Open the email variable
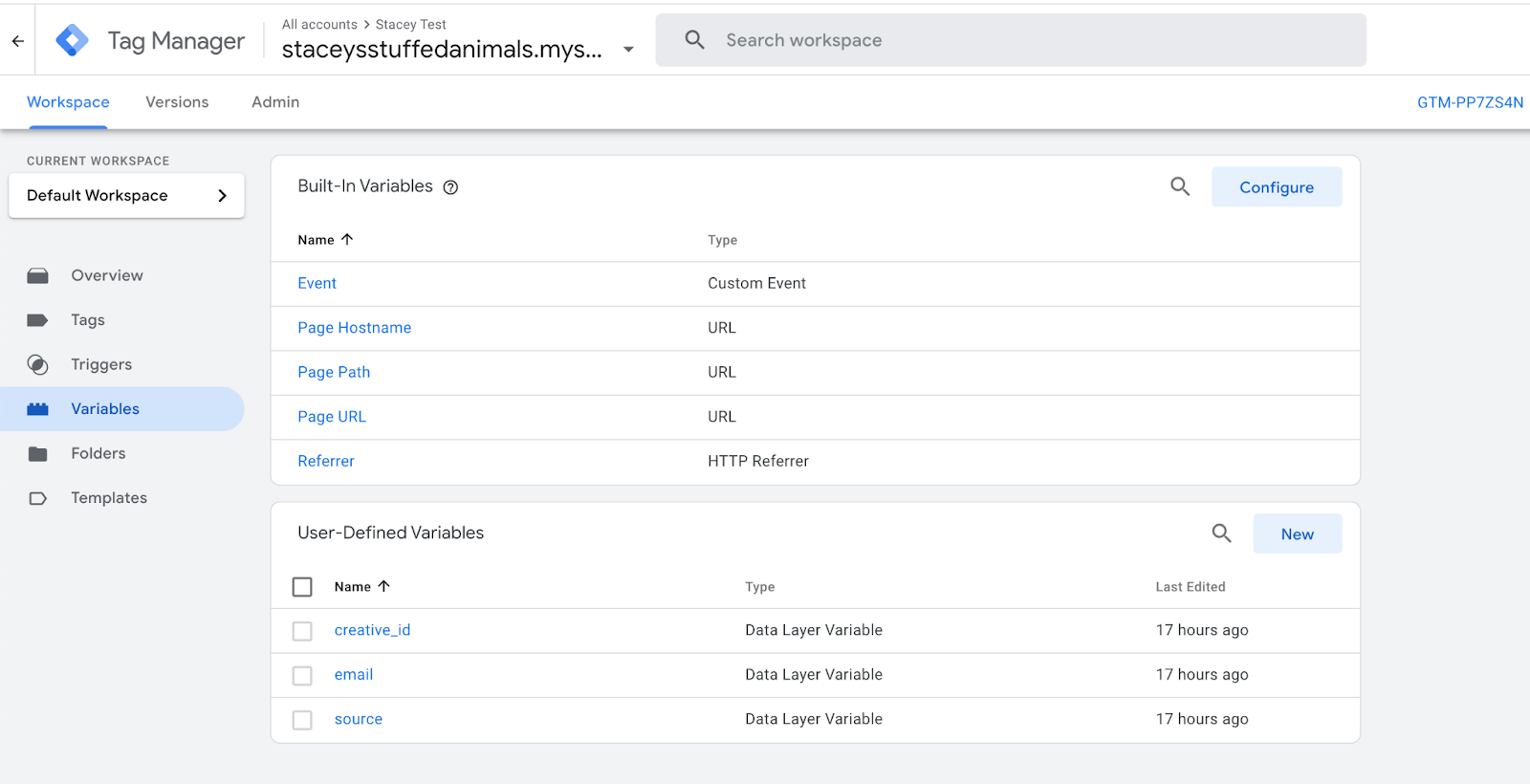Image resolution: width=1530 pixels, height=784 pixels. (x=354, y=675)
